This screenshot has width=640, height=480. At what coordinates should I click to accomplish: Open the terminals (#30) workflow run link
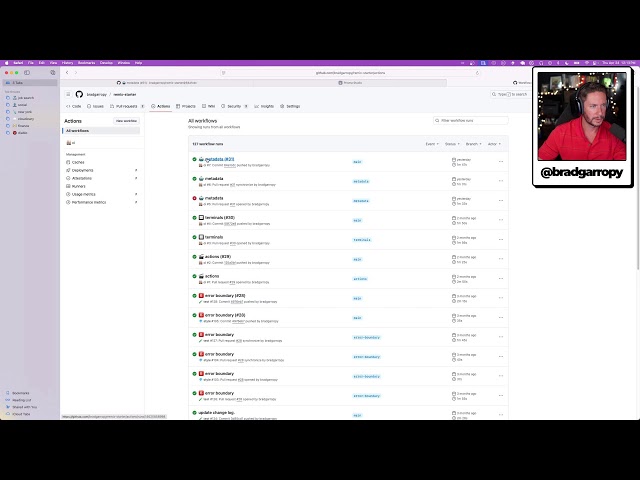220,218
